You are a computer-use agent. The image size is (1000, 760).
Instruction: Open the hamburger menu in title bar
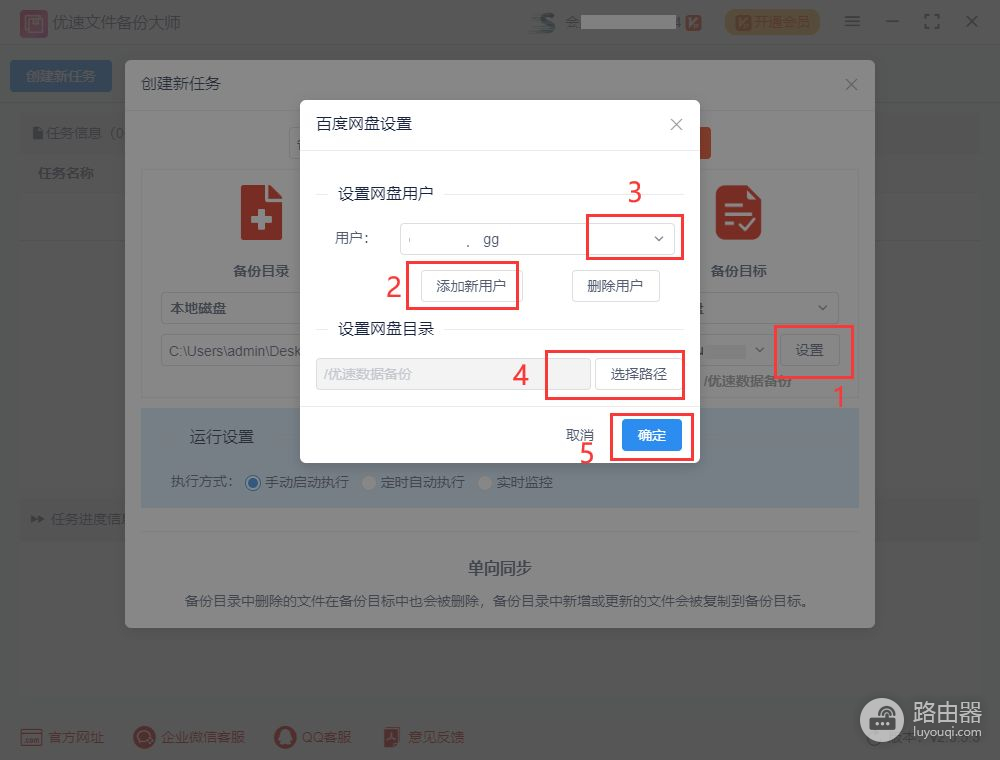(852, 22)
